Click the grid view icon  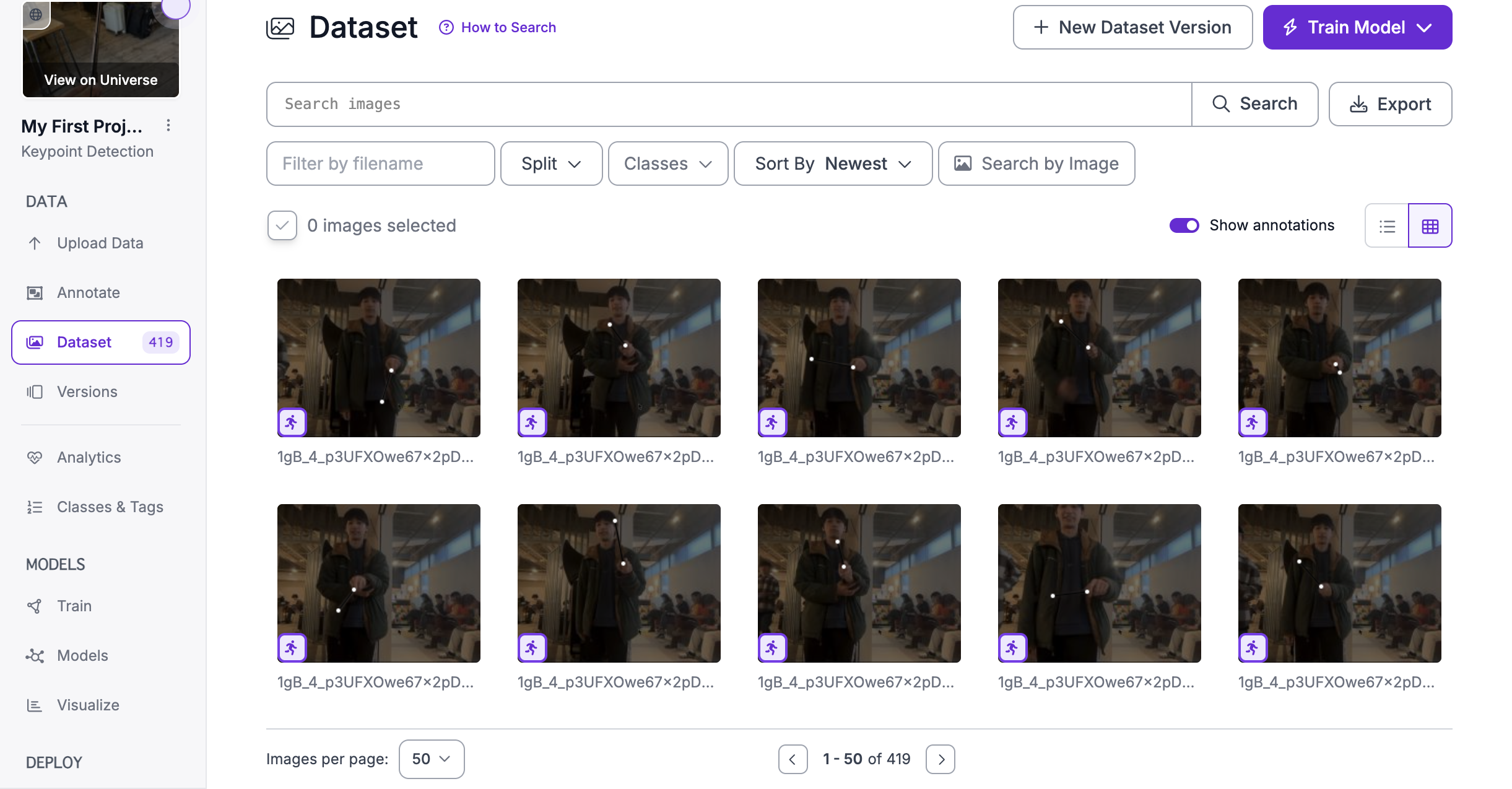pos(1430,226)
